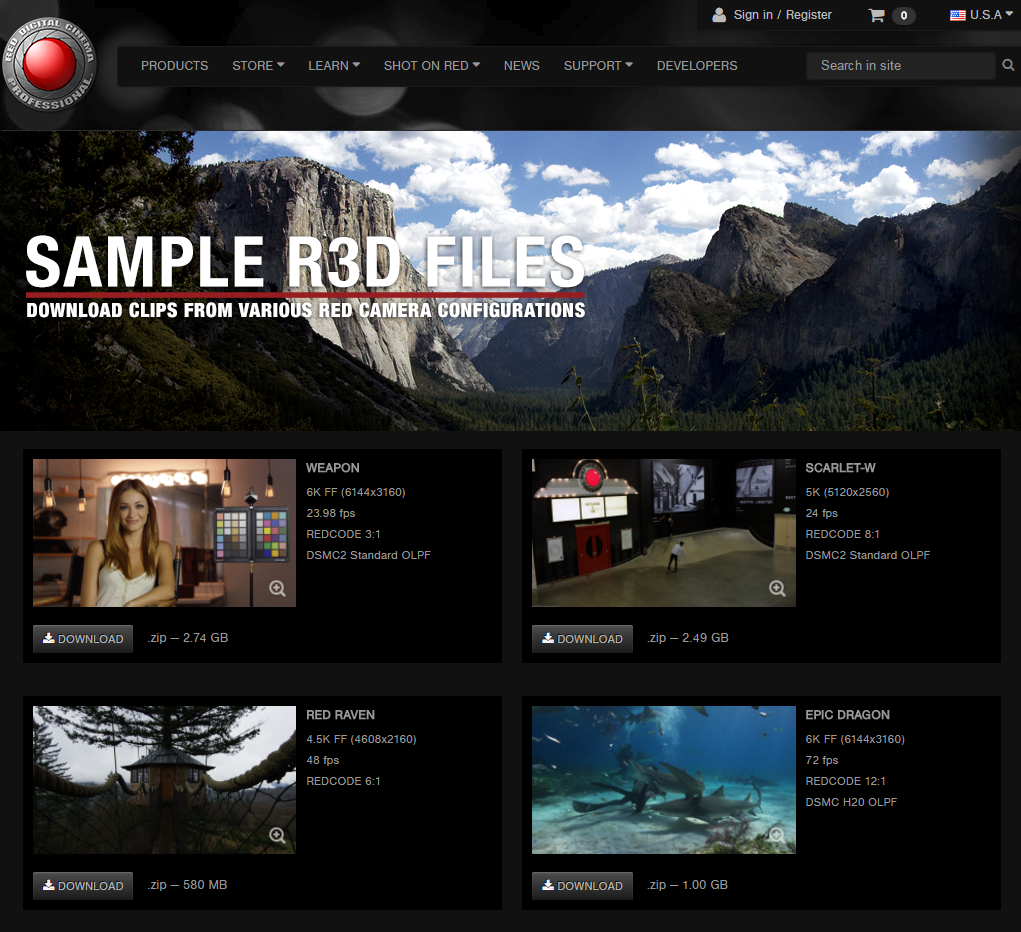1021x932 pixels.
Task: Zoom the WEAPON sample thumbnail
Action: (x=277, y=589)
